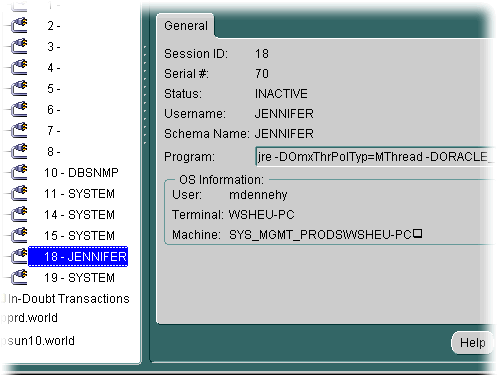Screen dimensions: 498x375
Task: Click the session icon beside 5 -
Action: coord(19,89)
